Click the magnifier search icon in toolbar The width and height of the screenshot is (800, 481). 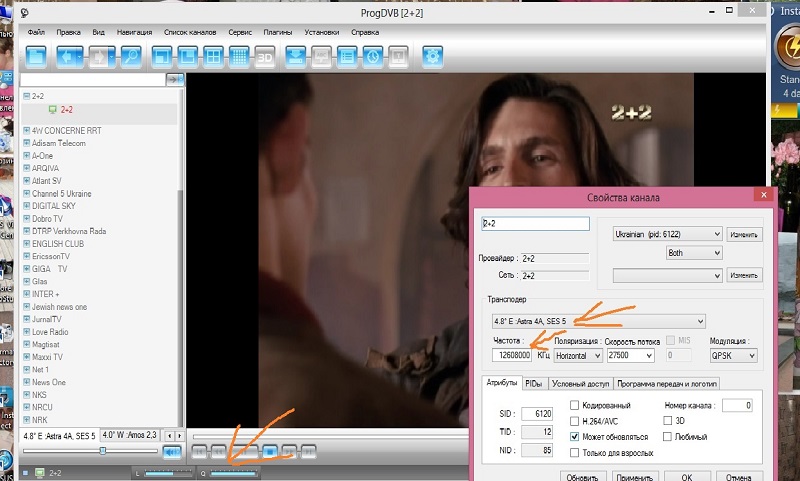click(131, 56)
